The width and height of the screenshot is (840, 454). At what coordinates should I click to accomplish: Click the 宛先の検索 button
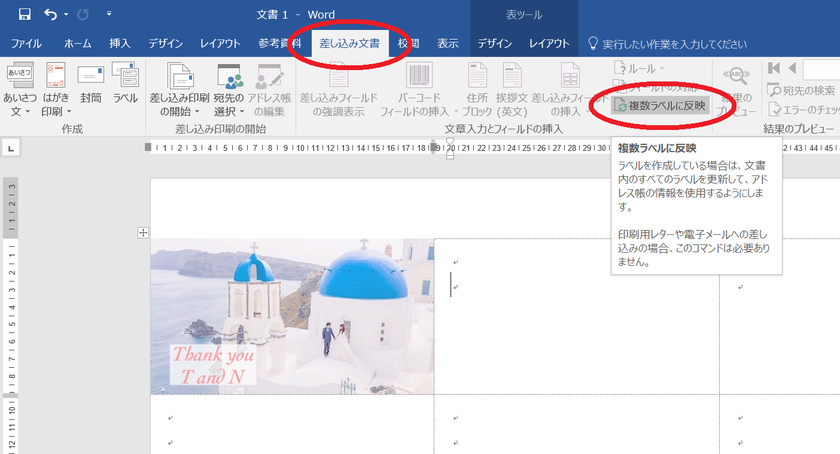click(x=801, y=90)
